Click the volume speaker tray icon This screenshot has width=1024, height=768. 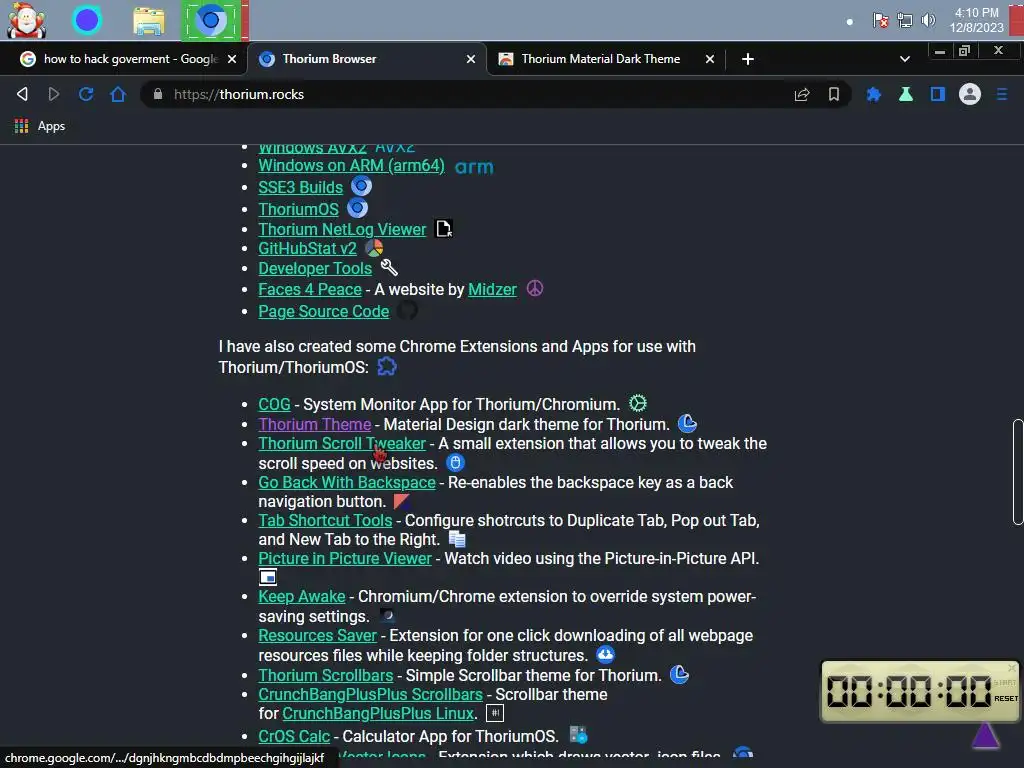pyautogui.click(x=928, y=20)
